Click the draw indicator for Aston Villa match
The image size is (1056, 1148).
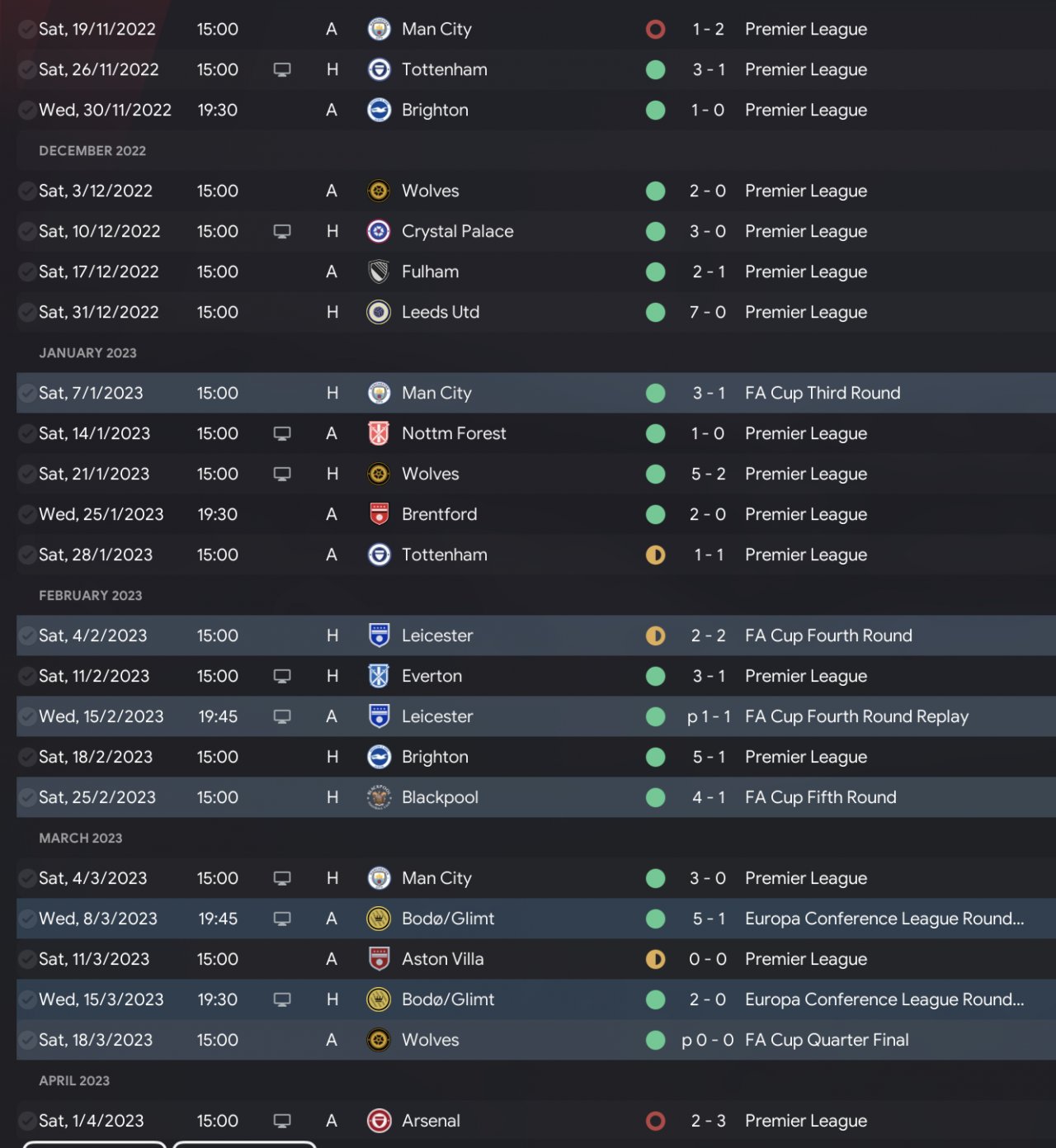tap(656, 959)
